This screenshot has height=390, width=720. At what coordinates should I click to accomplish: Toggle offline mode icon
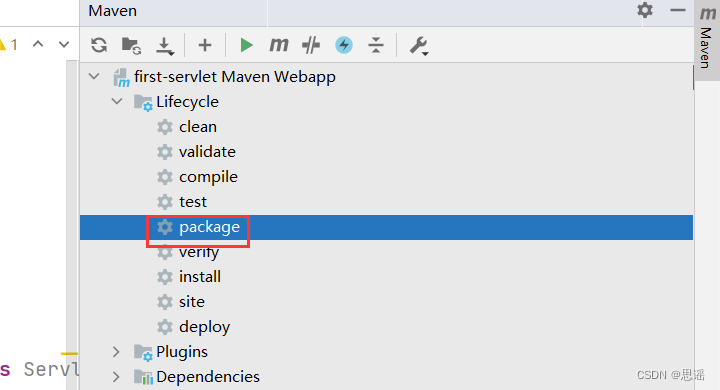point(311,45)
